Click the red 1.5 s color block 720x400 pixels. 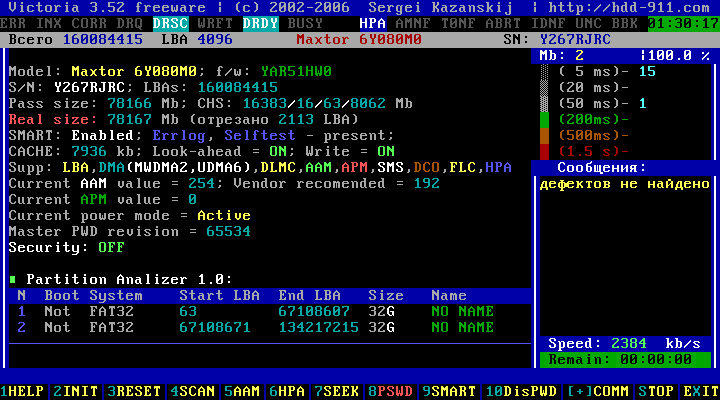point(544,152)
